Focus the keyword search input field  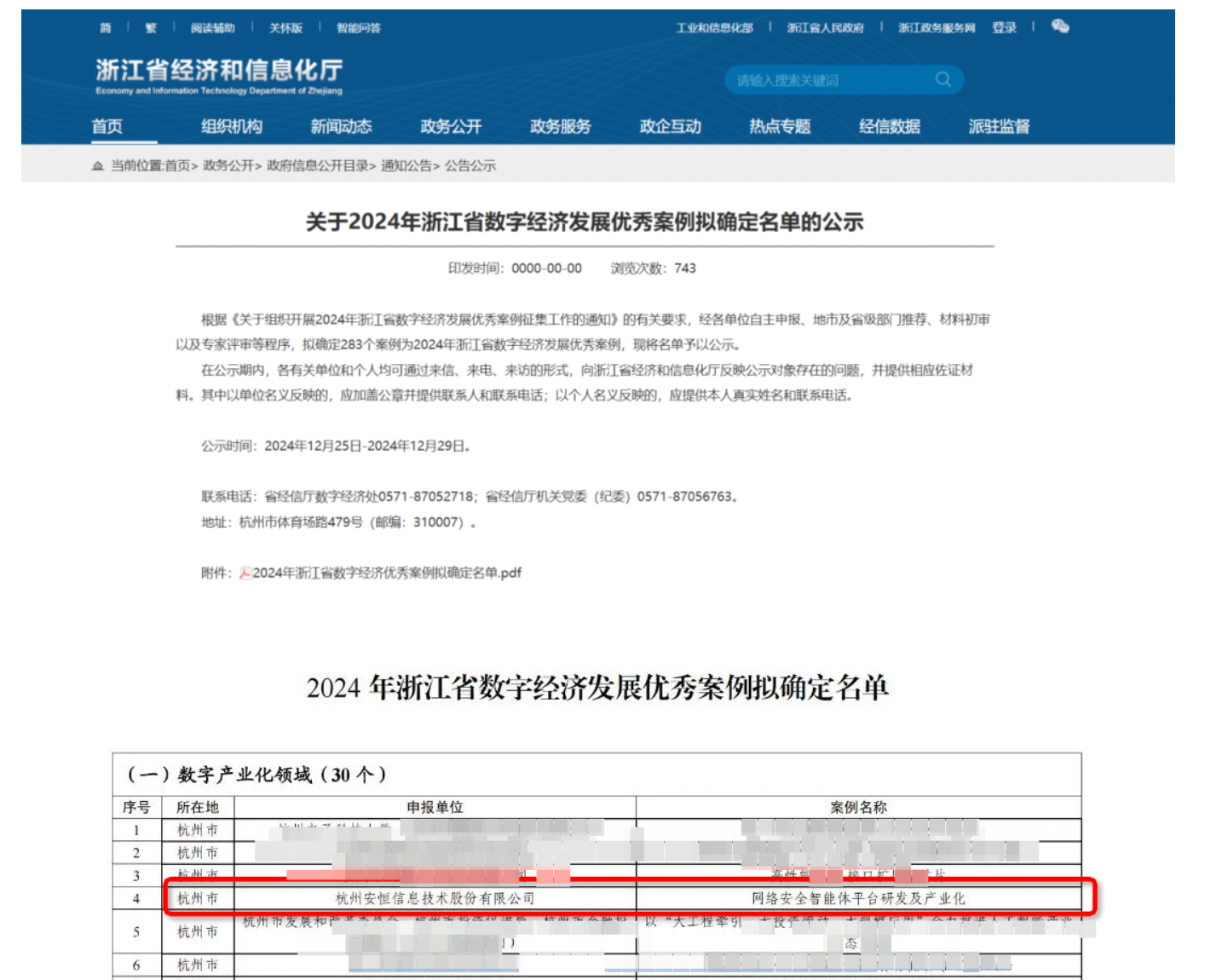click(x=827, y=80)
